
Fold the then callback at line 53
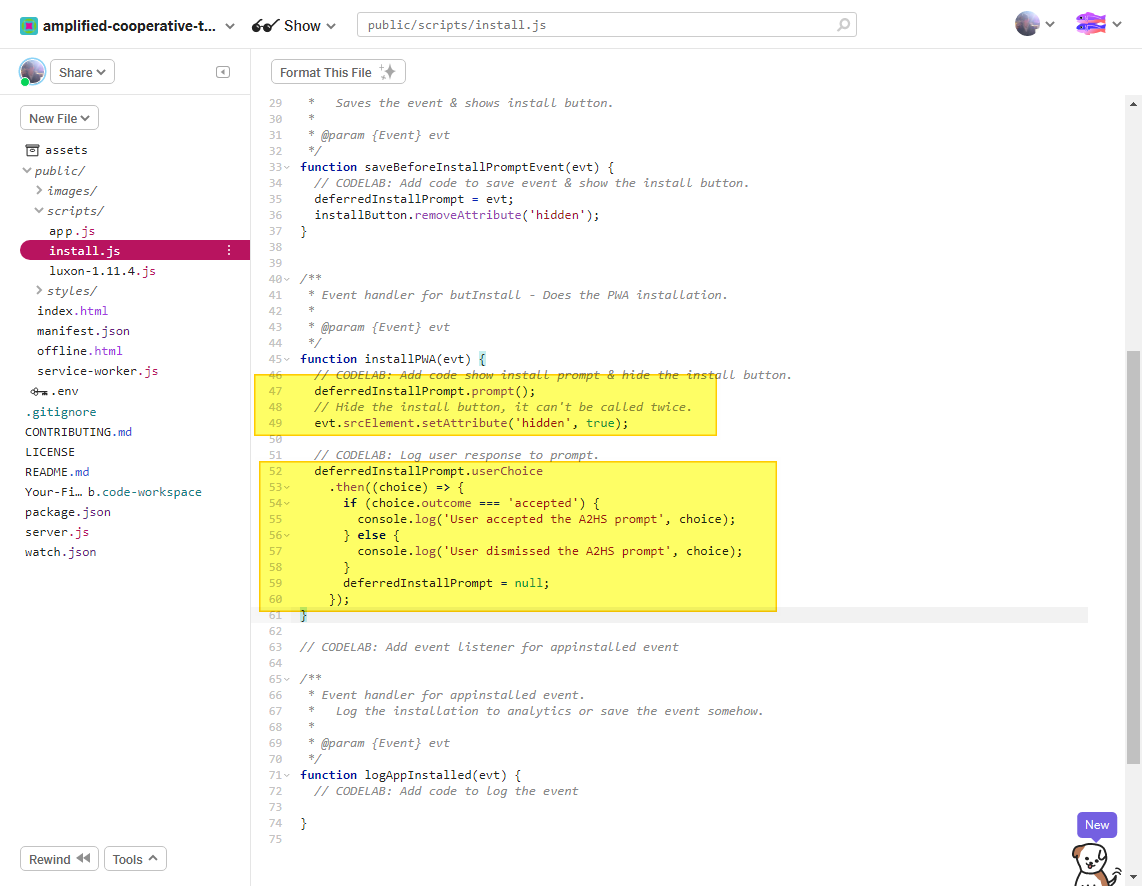click(288, 487)
